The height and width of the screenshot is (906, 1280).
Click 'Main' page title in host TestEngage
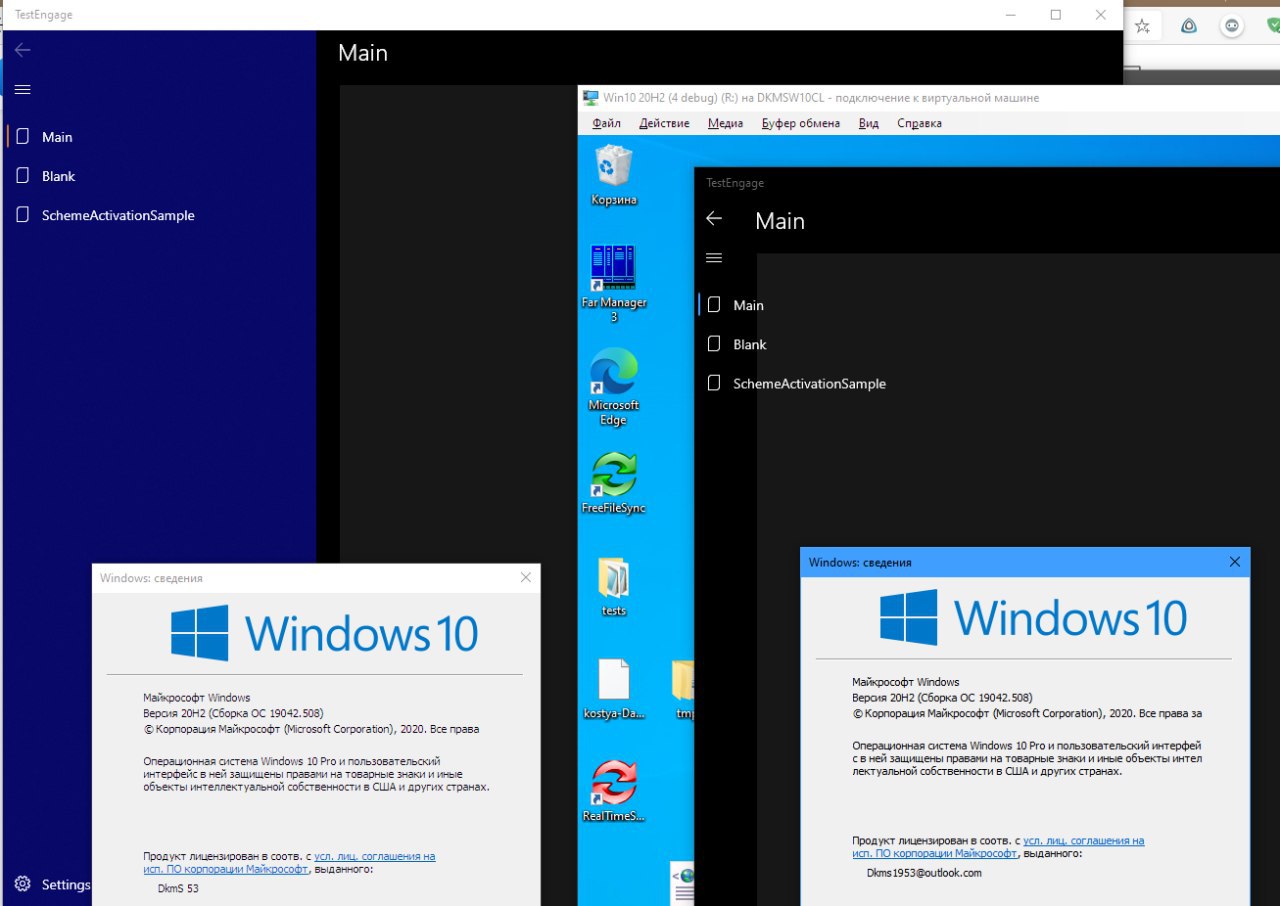pos(363,52)
